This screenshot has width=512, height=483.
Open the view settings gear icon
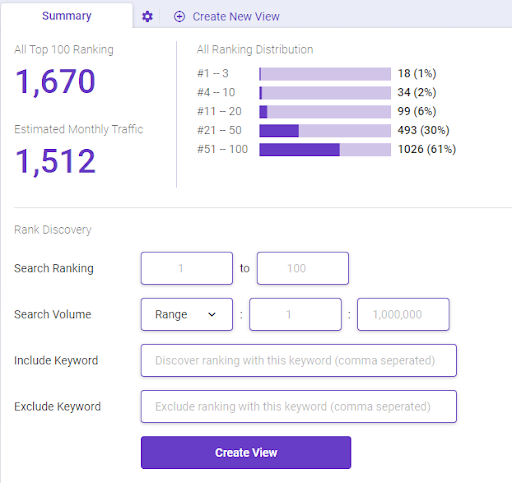coord(147,16)
